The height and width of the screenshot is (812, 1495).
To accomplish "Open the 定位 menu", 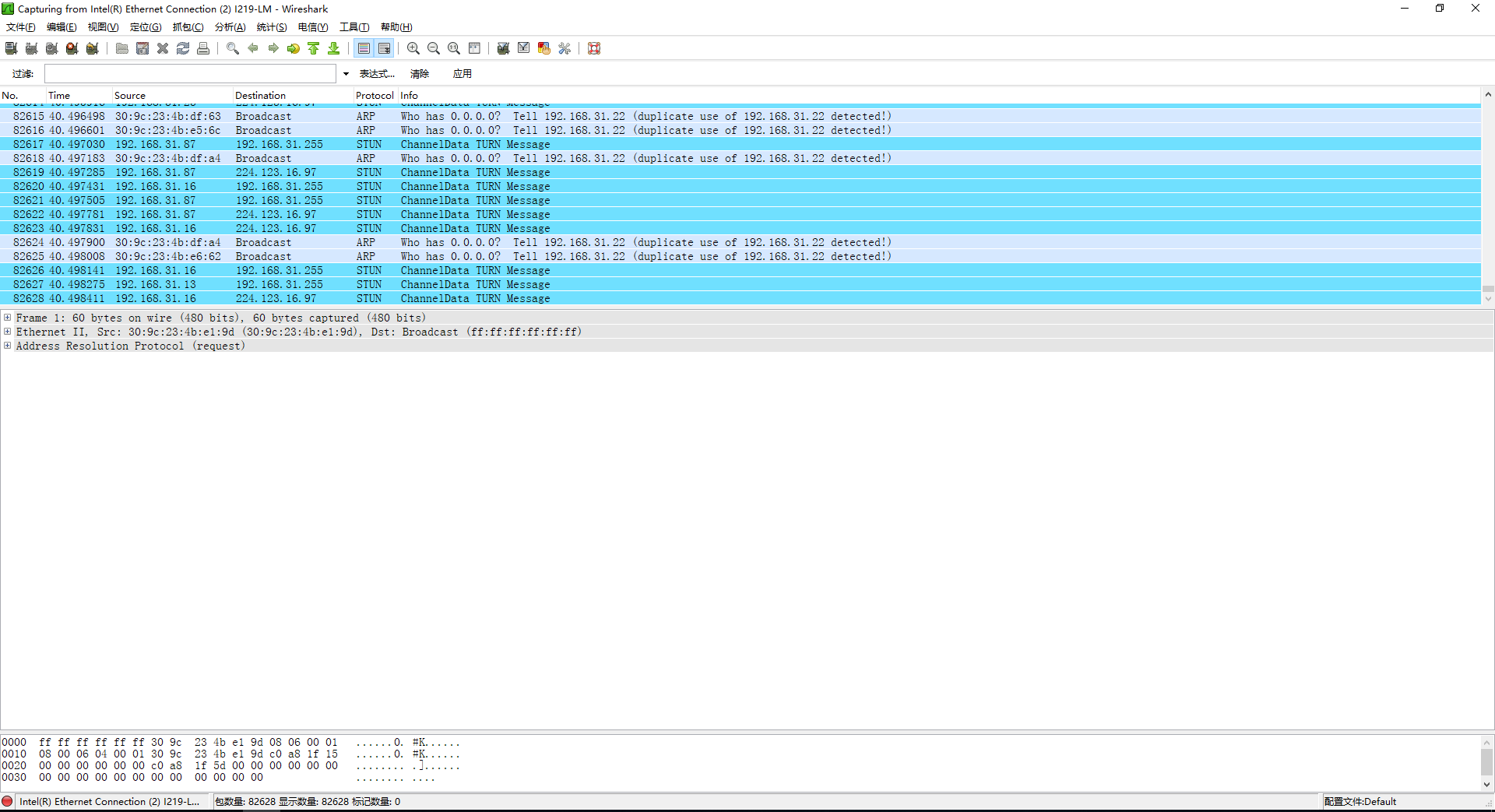I will pyautogui.click(x=146, y=27).
